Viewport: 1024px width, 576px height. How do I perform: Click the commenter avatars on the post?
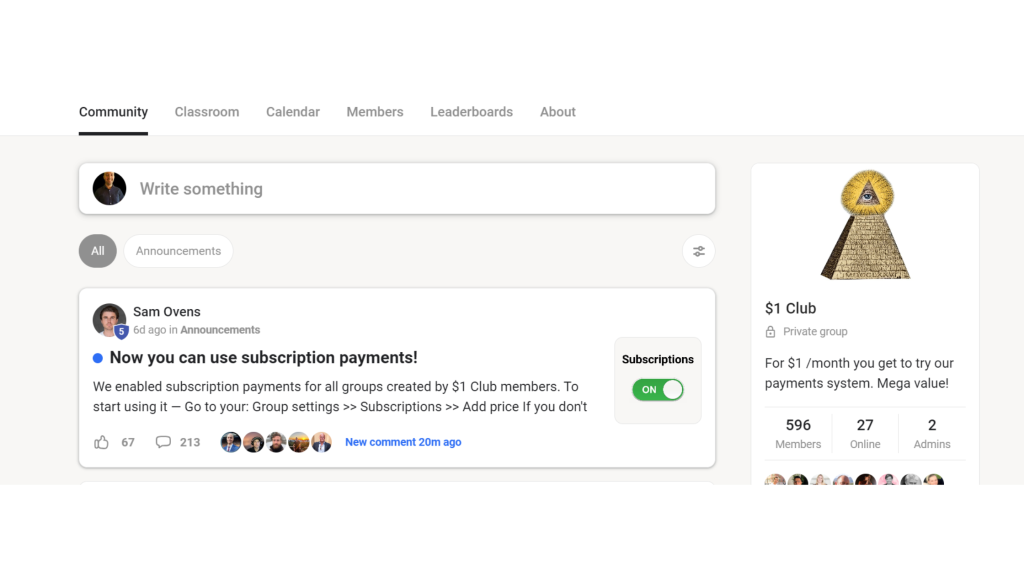(276, 442)
